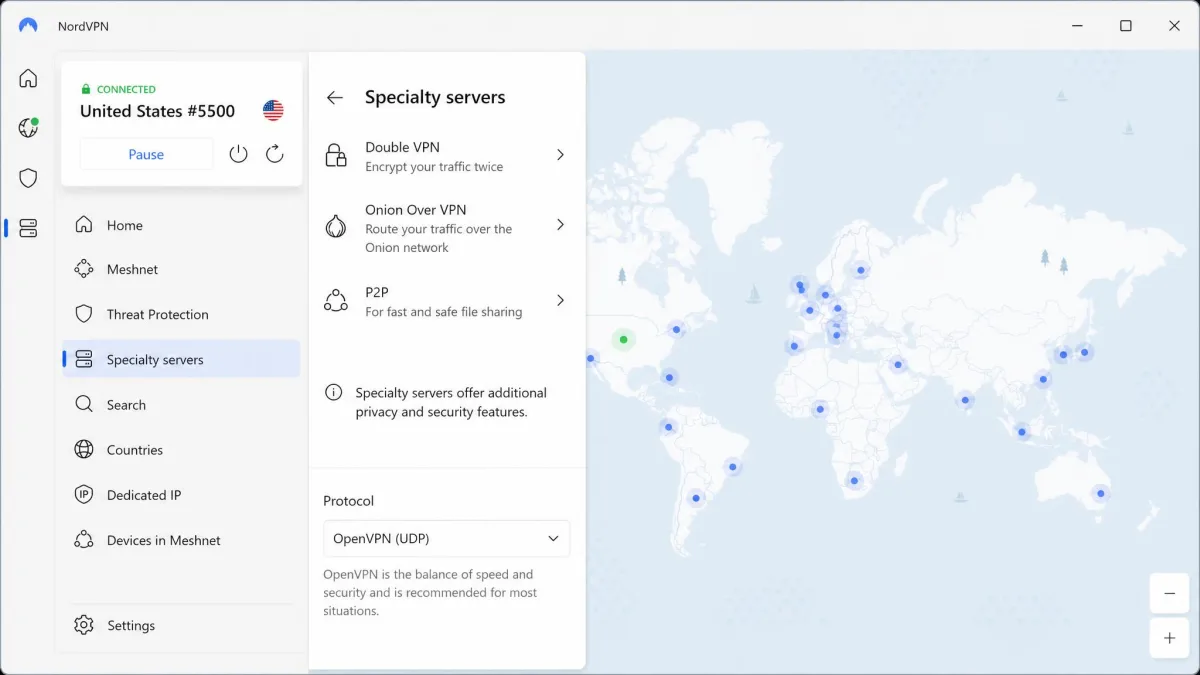The image size is (1200, 675).
Task: Click the Double VPN padlock icon
Action: coord(336,155)
